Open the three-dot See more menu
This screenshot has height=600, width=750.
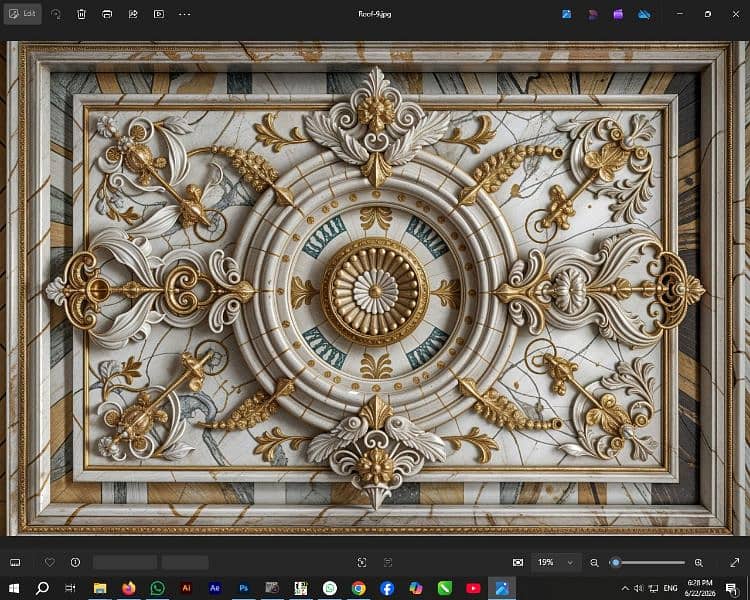(185, 14)
